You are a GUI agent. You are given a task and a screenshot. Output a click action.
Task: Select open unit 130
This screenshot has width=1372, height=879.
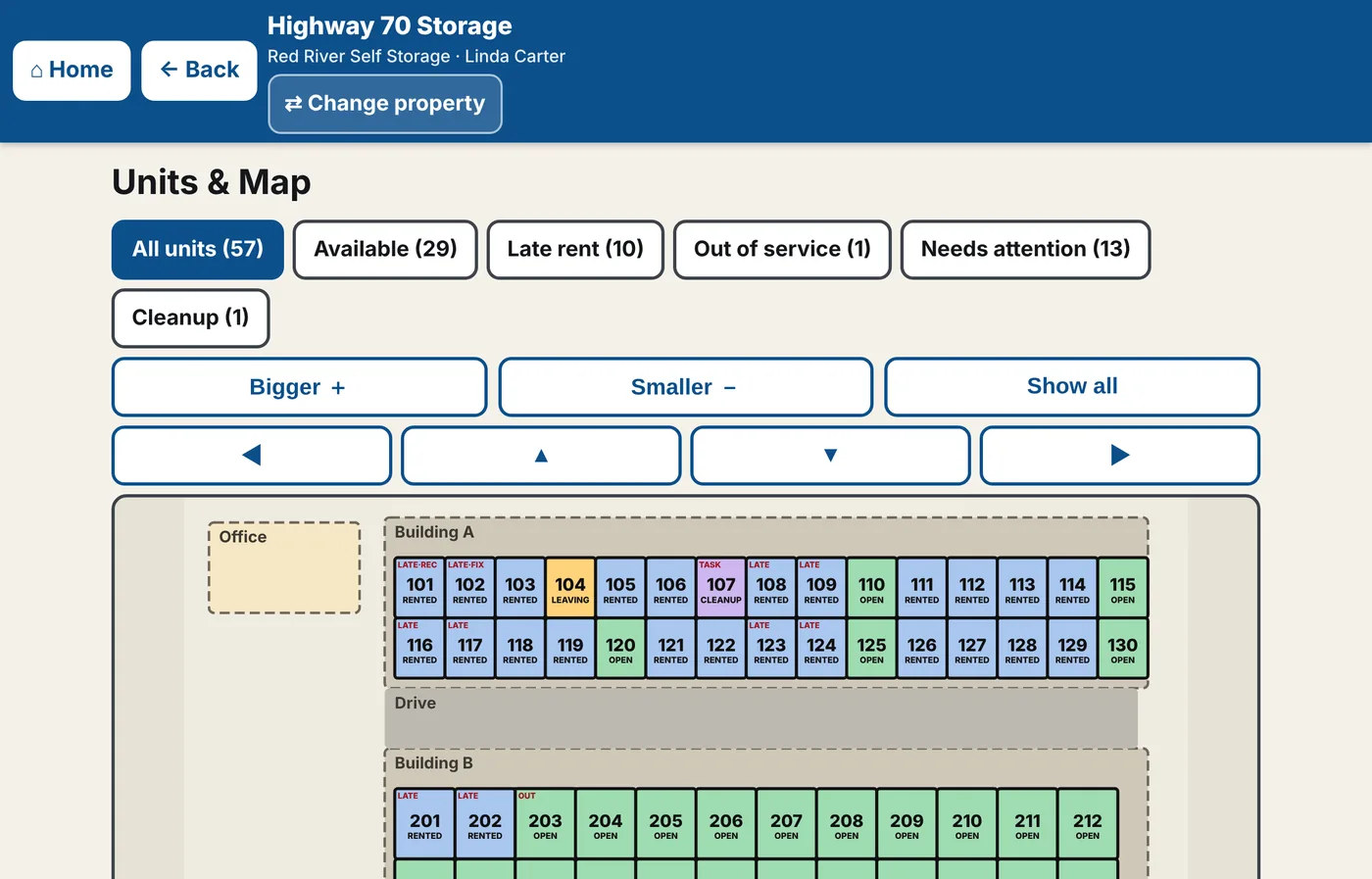click(x=1123, y=648)
